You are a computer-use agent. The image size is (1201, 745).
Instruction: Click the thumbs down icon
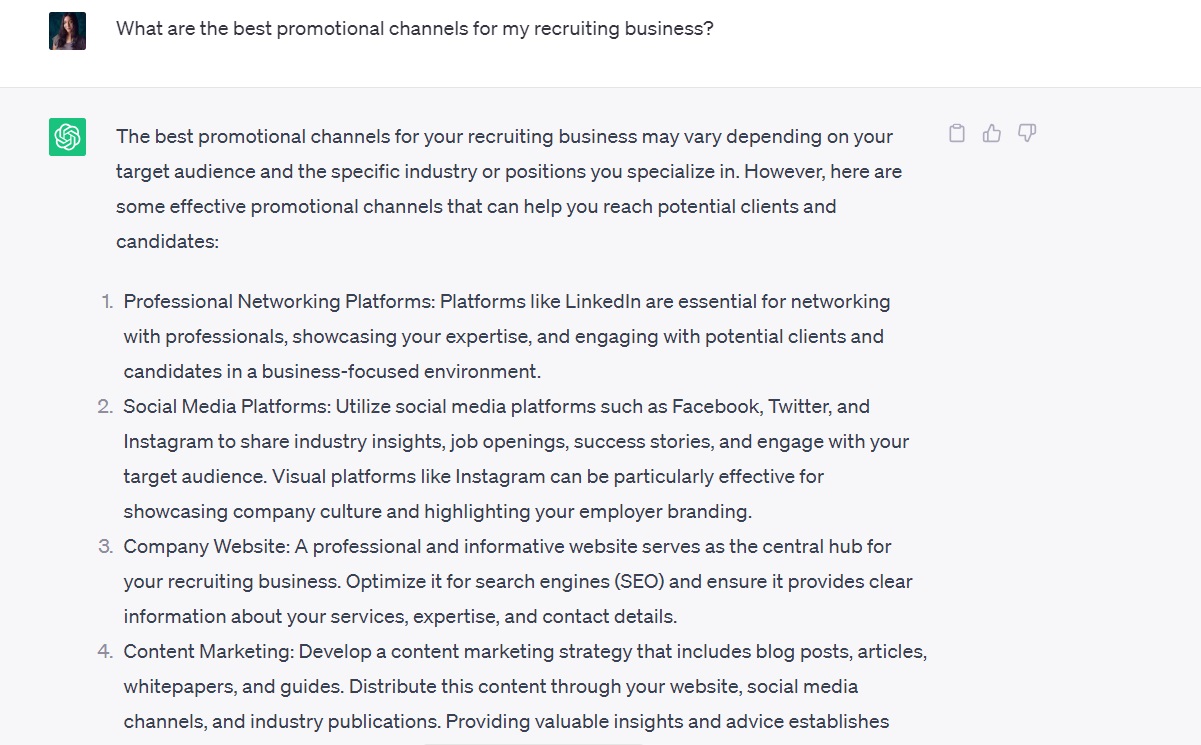tap(1027, 133)
